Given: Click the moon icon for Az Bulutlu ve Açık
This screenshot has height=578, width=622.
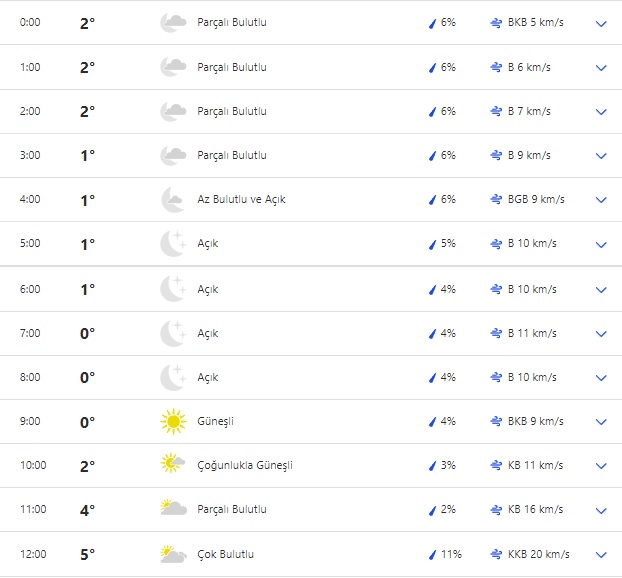Looking at the screenshot, I should coord(173,200).
